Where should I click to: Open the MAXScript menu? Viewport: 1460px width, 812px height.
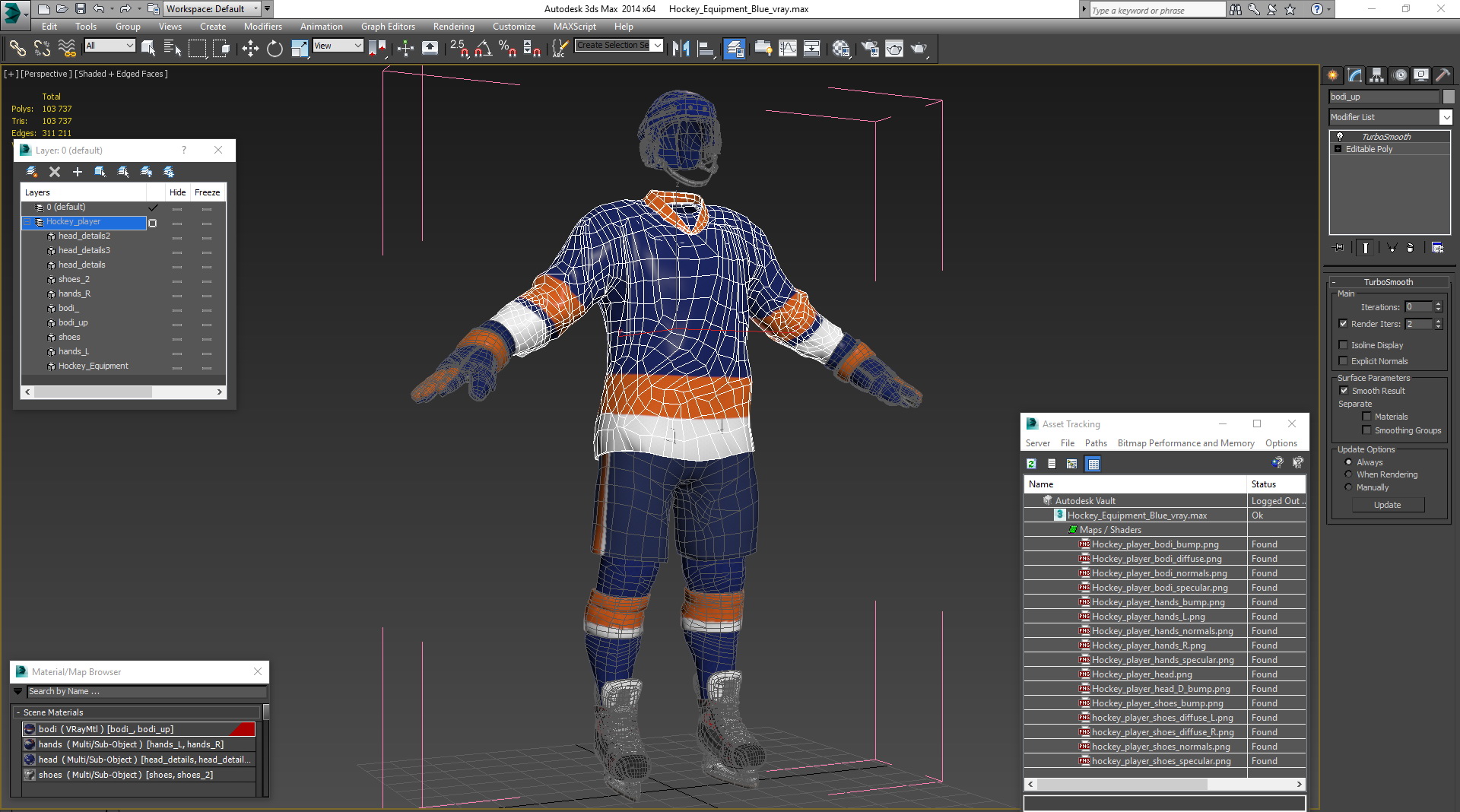[575, 27]
